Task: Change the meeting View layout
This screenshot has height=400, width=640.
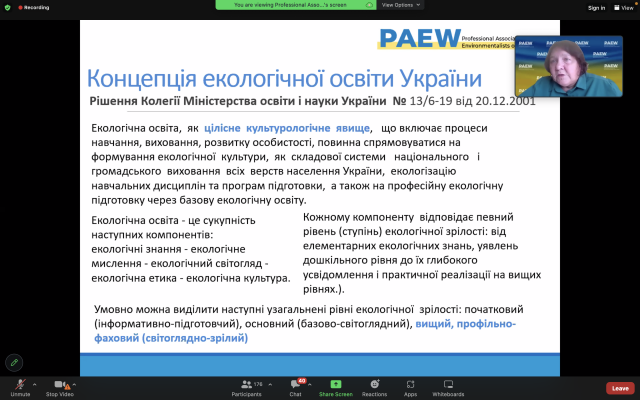Action: tap(624, 8)
